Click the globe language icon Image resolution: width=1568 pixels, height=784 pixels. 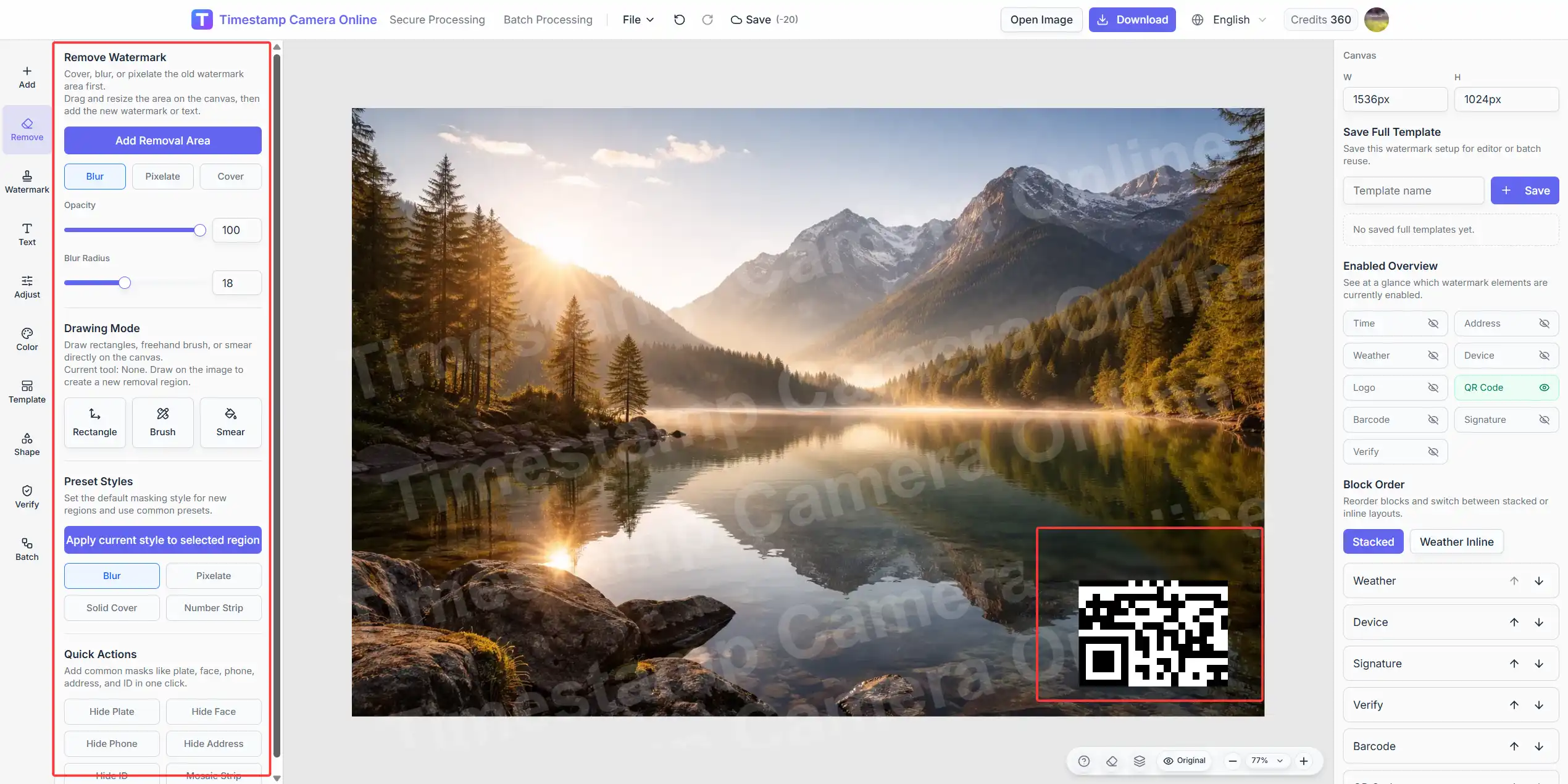tap(1198, 20)
